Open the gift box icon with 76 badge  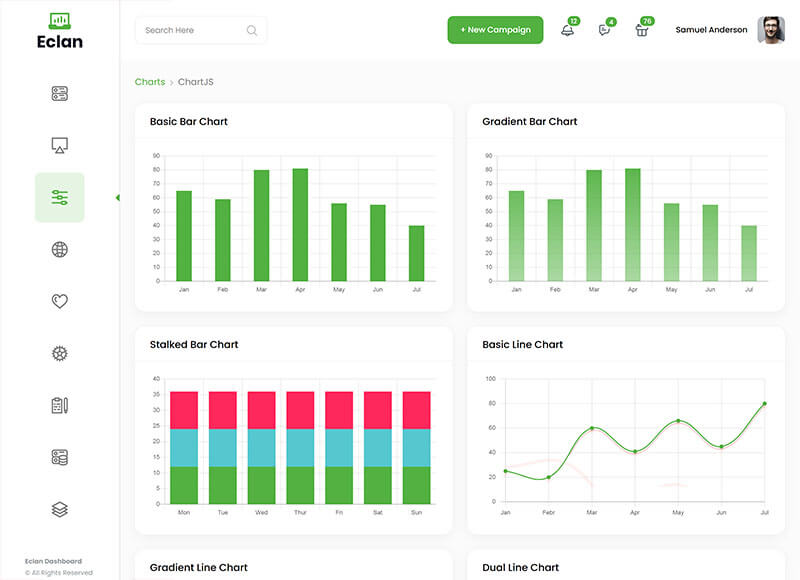tap(642, 30)
